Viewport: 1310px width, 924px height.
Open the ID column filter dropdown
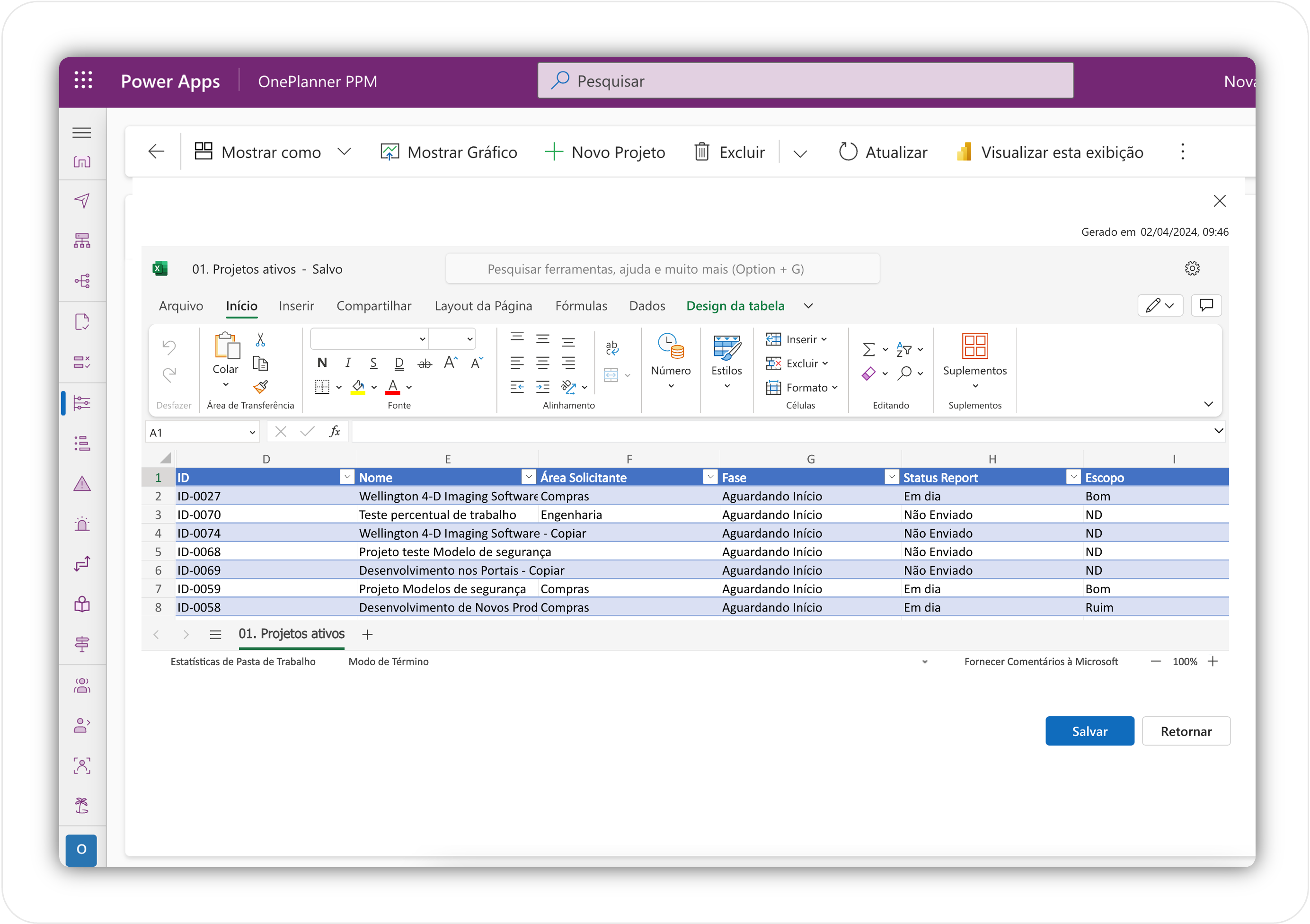pyautogui.click(x=347, y=477)
